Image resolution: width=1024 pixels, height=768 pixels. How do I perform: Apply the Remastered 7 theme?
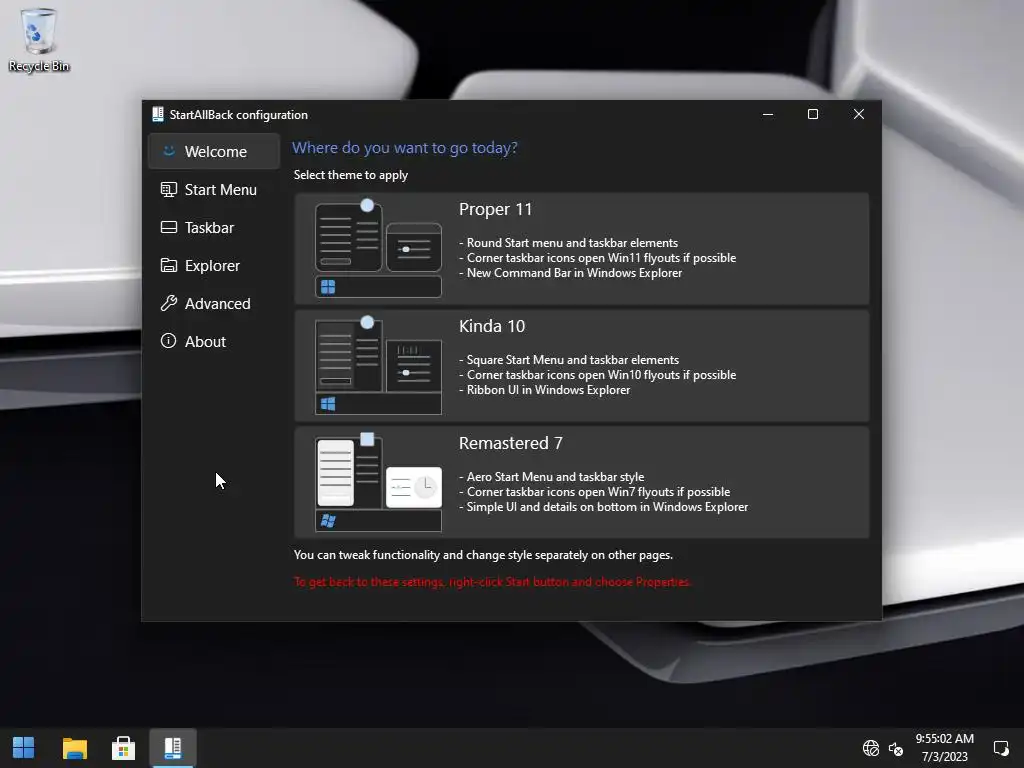click(x=581, y=483)
